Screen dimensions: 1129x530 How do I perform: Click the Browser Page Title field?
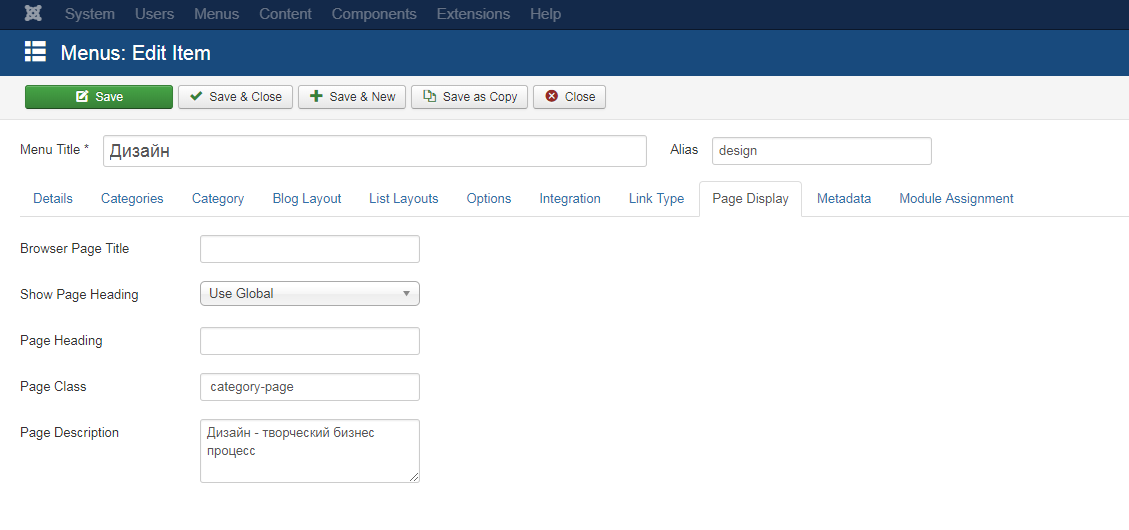(x=310, y=249)
